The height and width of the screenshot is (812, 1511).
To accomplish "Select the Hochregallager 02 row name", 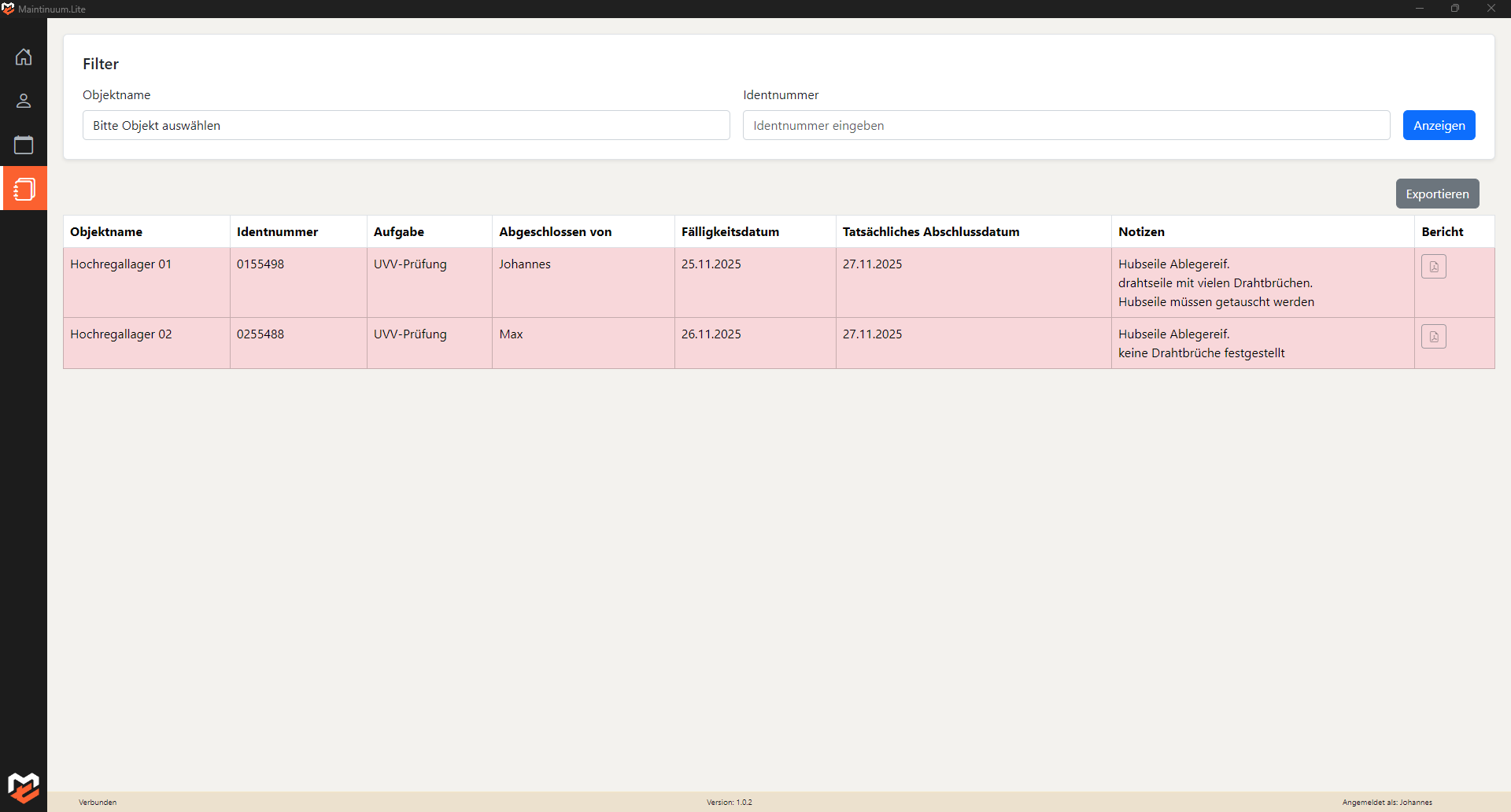I will pos(120,334).
